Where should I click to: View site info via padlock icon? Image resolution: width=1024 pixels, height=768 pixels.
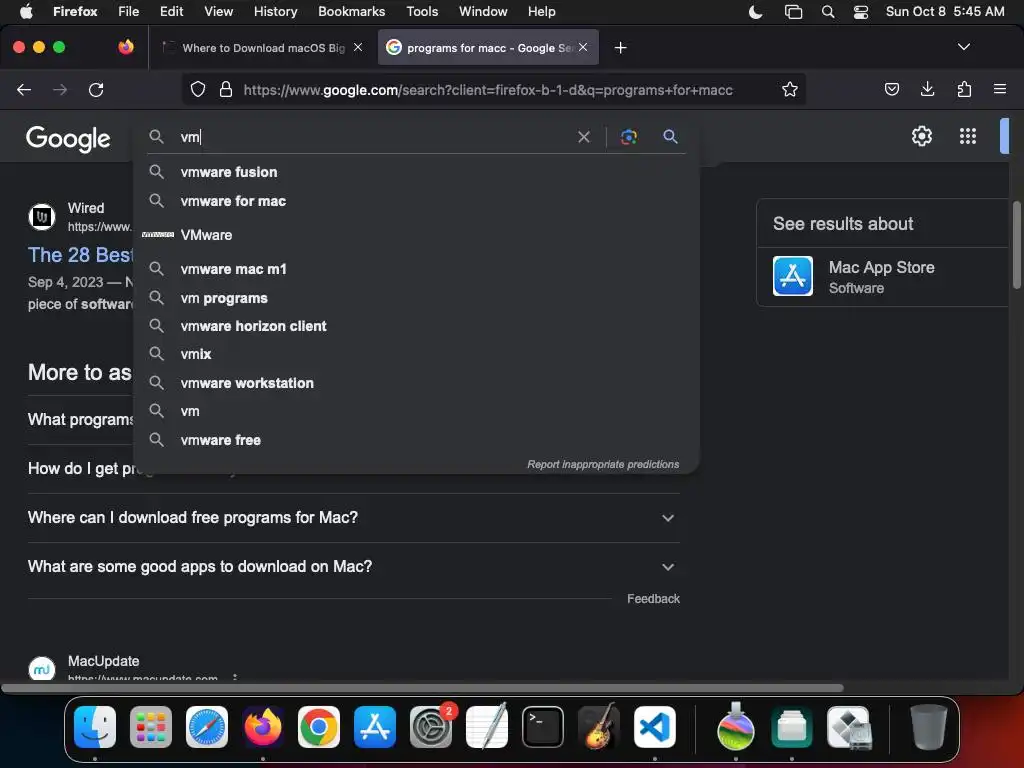(x=226, y=89)
